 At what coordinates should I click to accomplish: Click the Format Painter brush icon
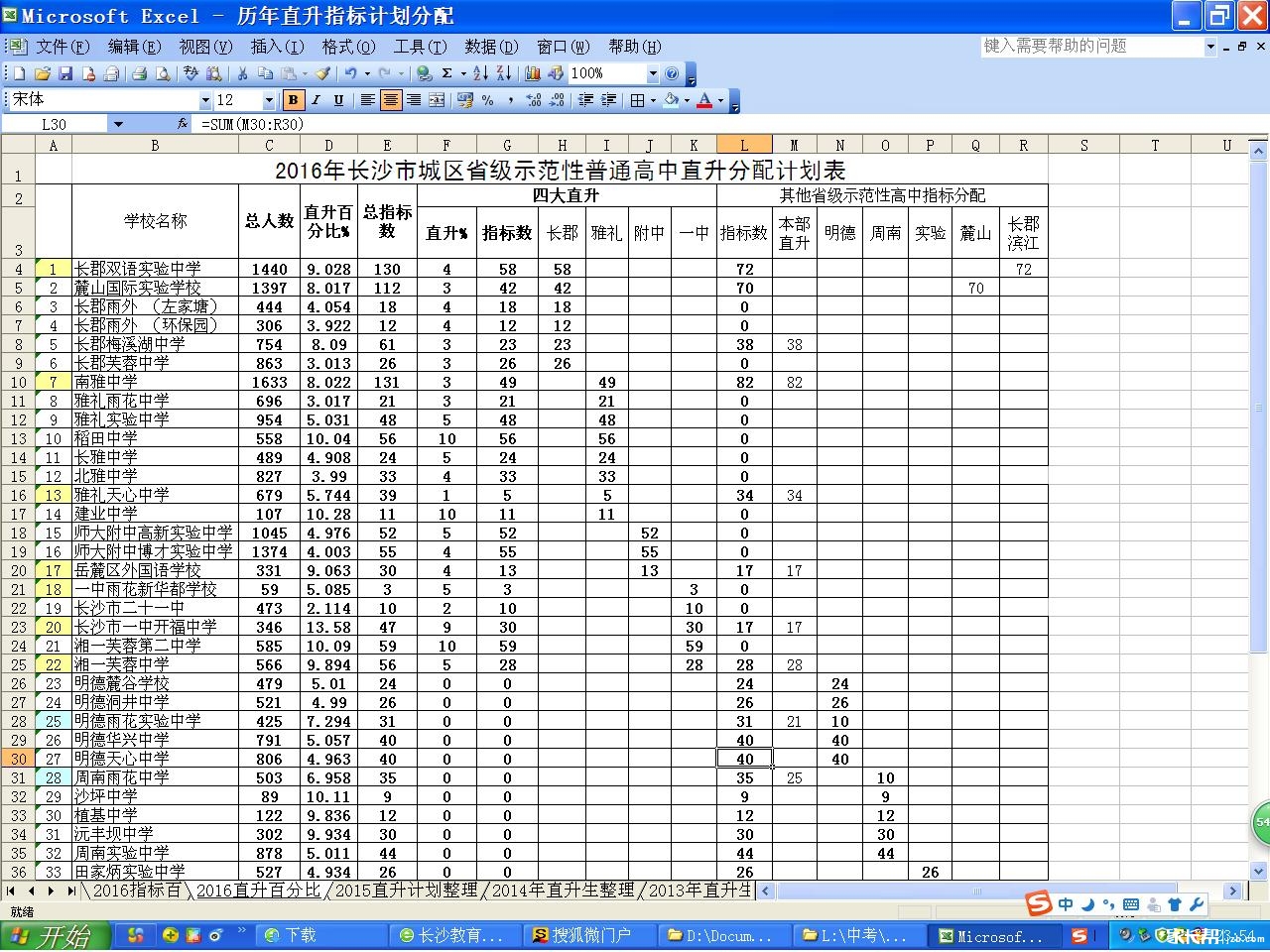point(322,72)
